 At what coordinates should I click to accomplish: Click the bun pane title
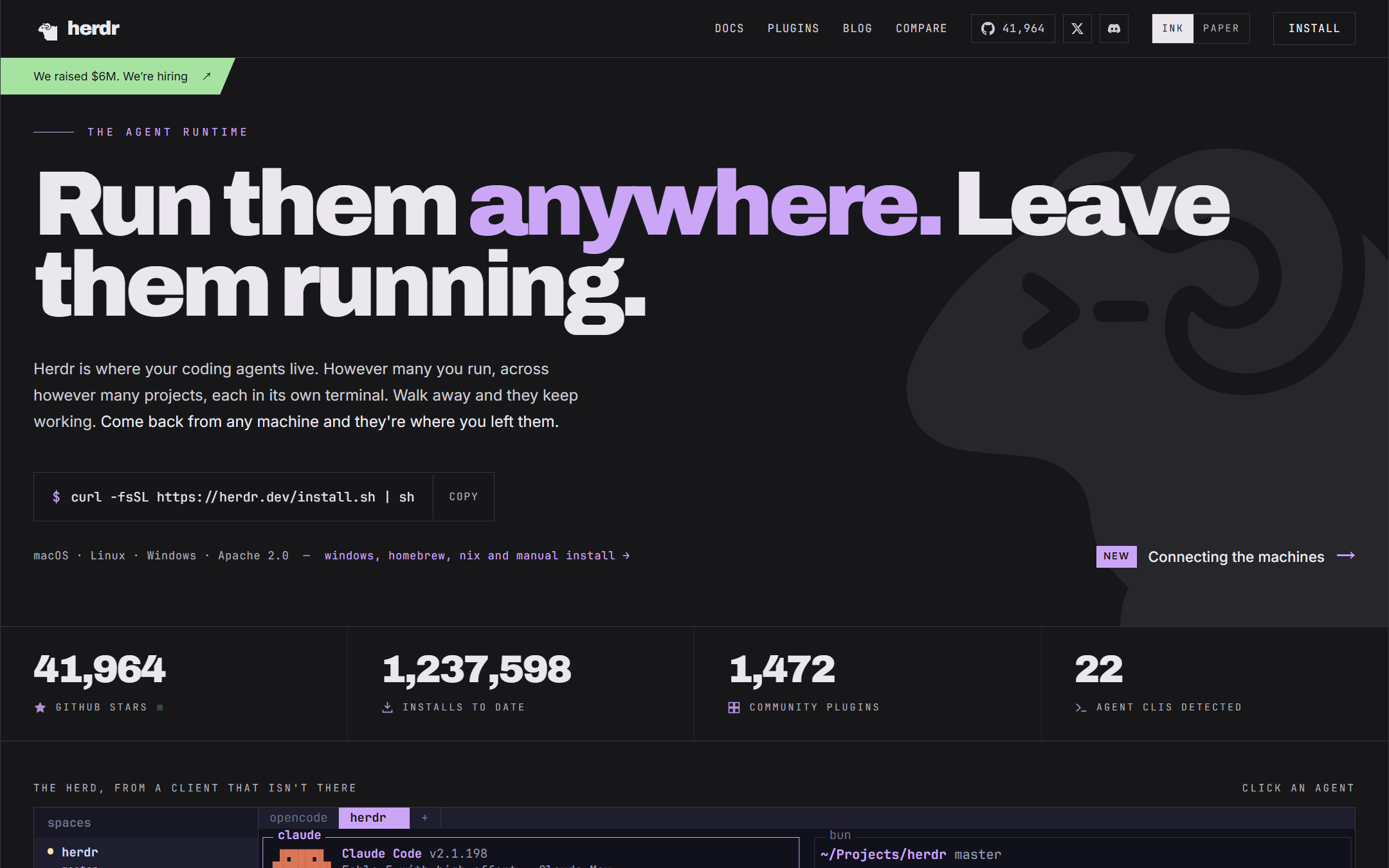click(840, 835)
